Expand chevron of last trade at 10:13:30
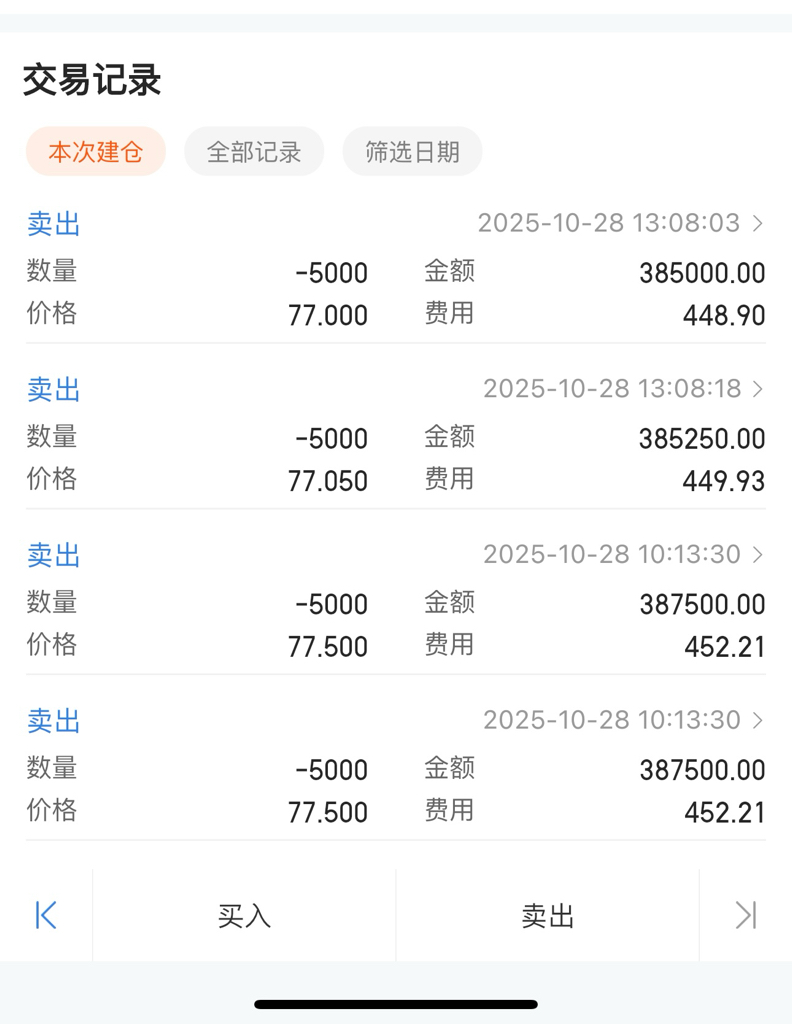This screenshot has width=792, height=1024. point(757,721)
